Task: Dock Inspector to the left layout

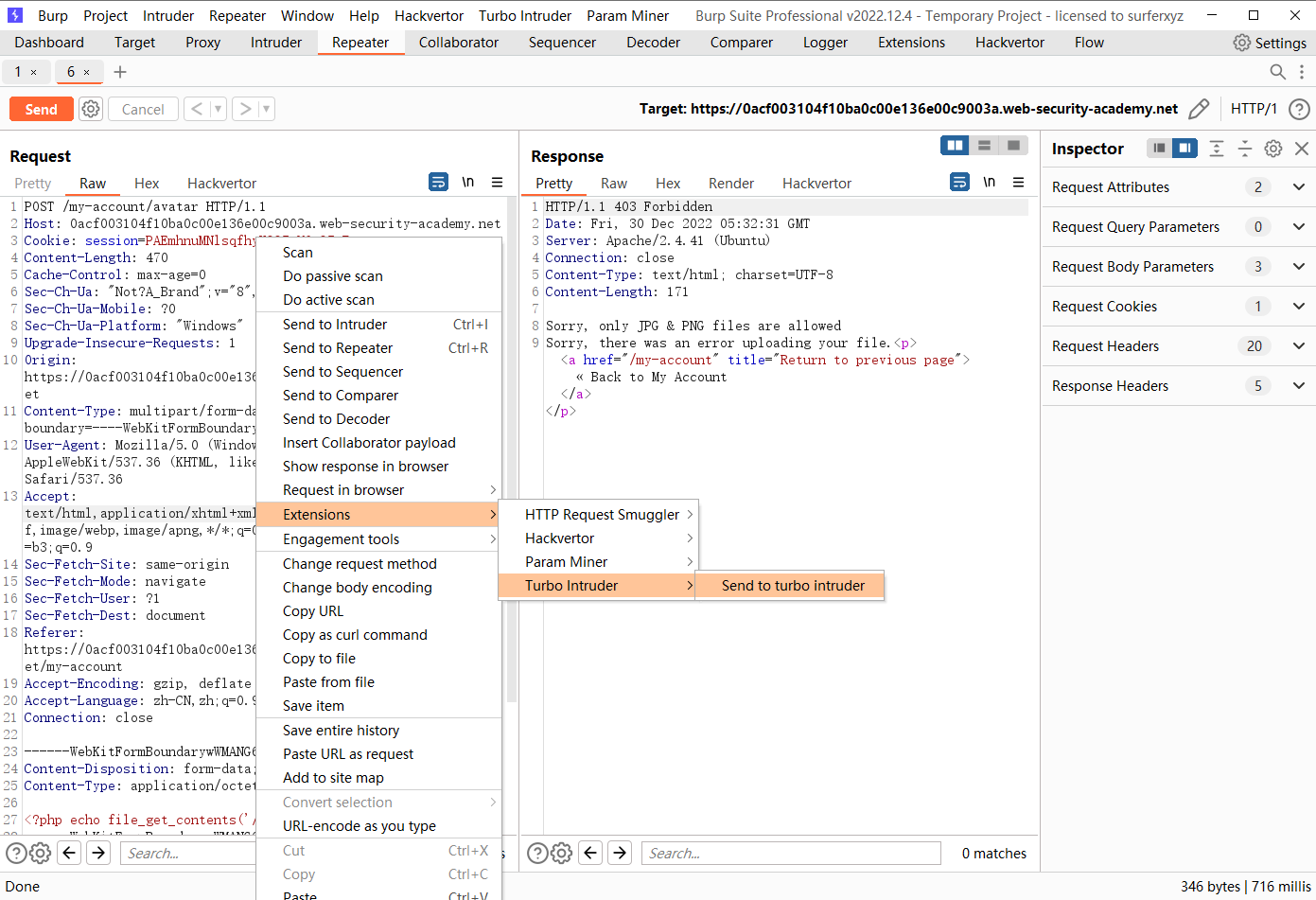Action: point(1159,148)
